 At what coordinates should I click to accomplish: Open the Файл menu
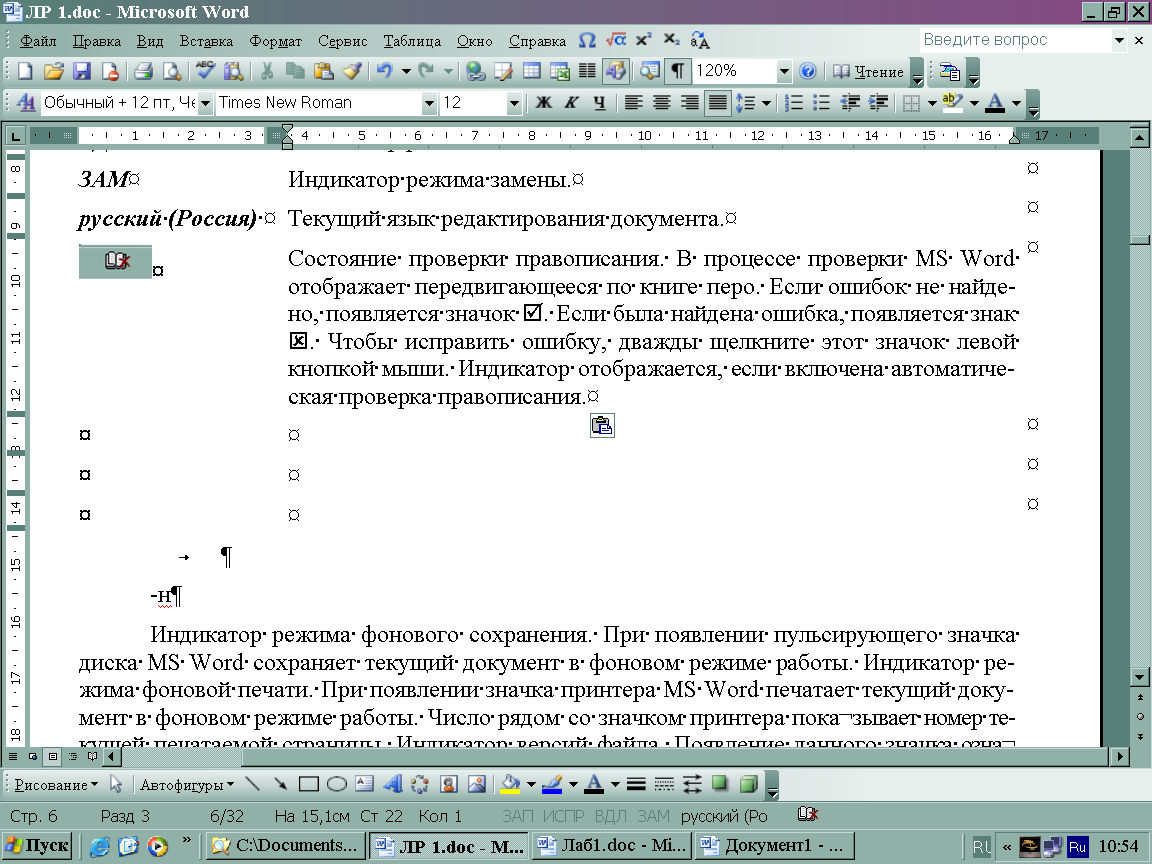pyautogui.click(x=37, y=41)
